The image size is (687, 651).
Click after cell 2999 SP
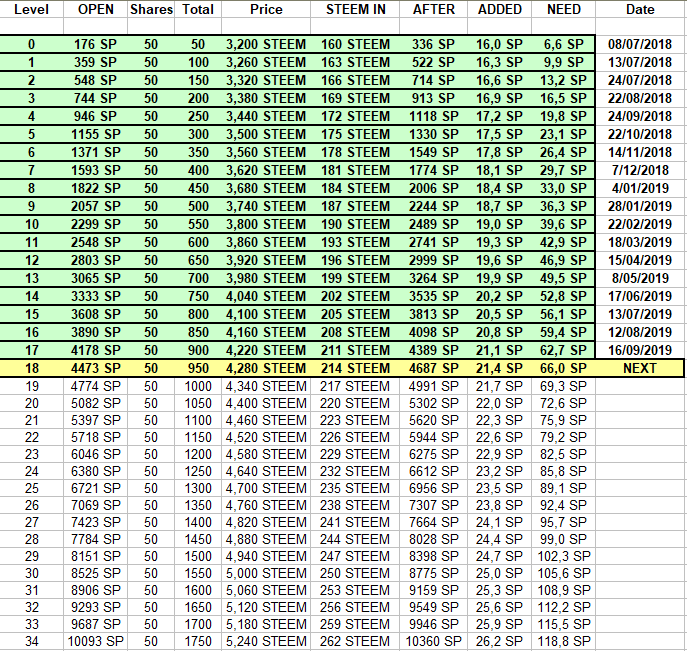[433, 260]
